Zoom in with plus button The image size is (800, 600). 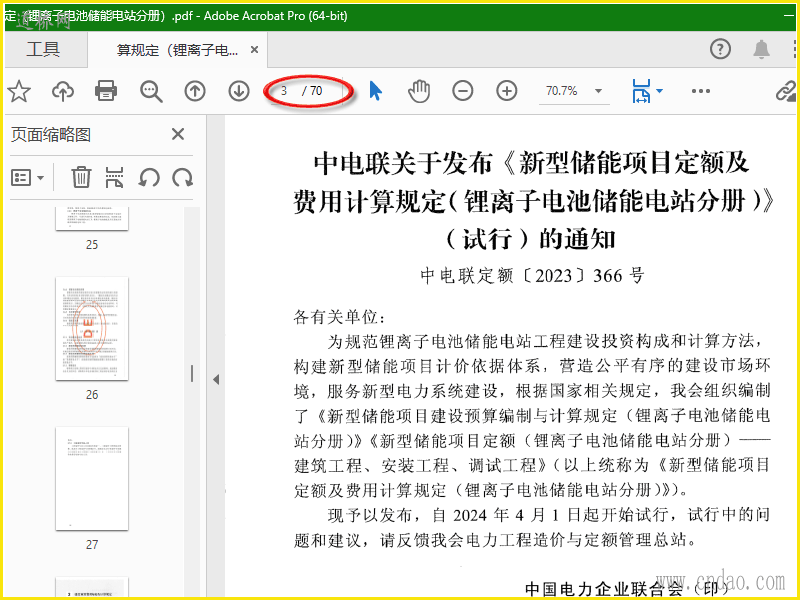pos(507,91)
